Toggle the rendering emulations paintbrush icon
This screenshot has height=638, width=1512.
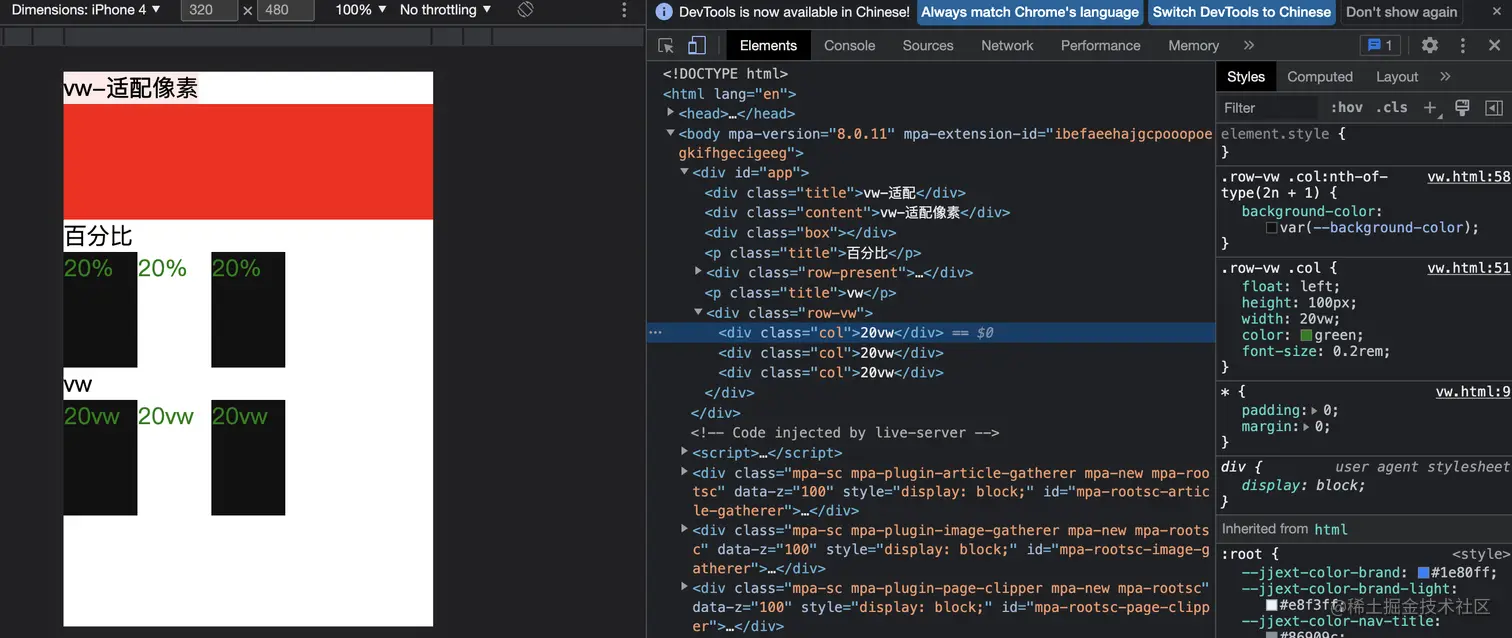1462,107
